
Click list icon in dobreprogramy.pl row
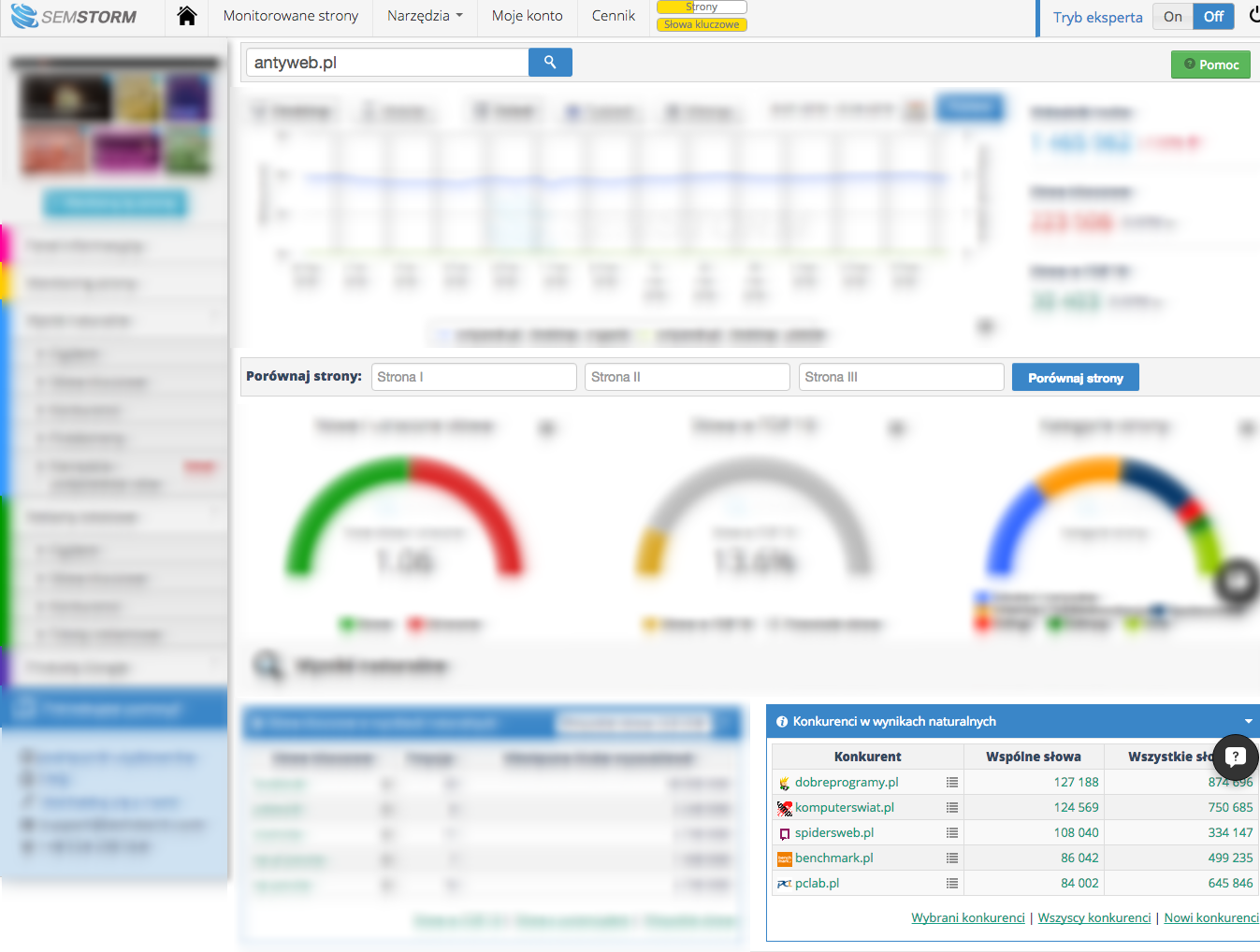[x=952, y=782]
